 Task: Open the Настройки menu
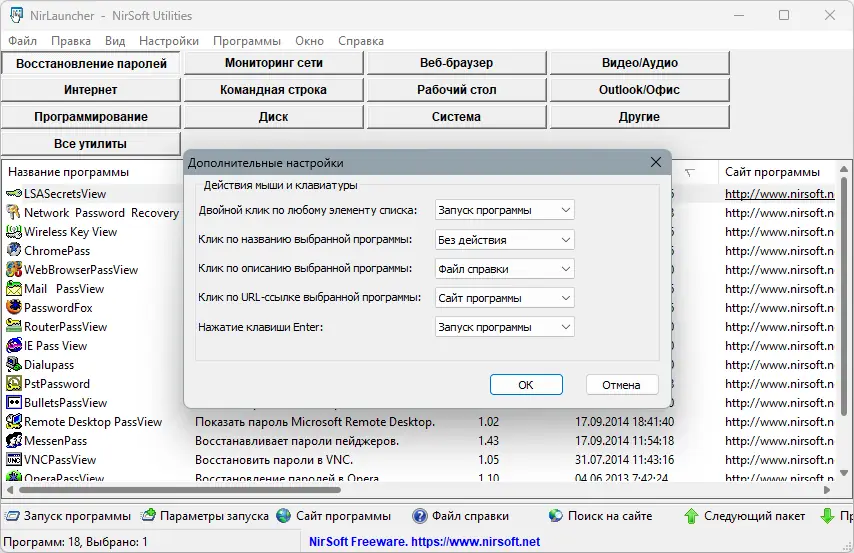pyautogui.click(x=169, y=41)
